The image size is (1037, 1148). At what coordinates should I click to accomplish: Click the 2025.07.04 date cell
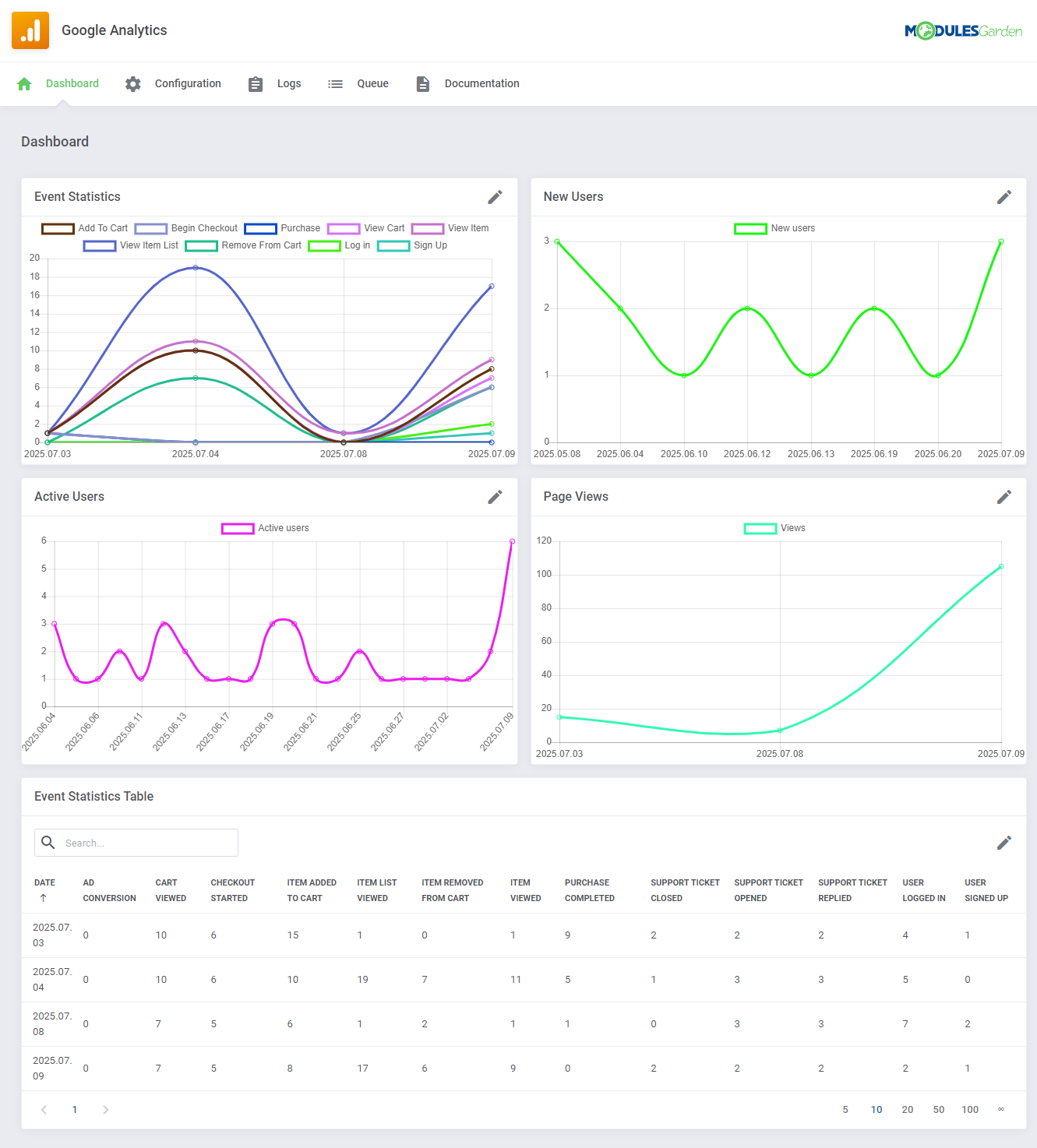pos(52,980)
